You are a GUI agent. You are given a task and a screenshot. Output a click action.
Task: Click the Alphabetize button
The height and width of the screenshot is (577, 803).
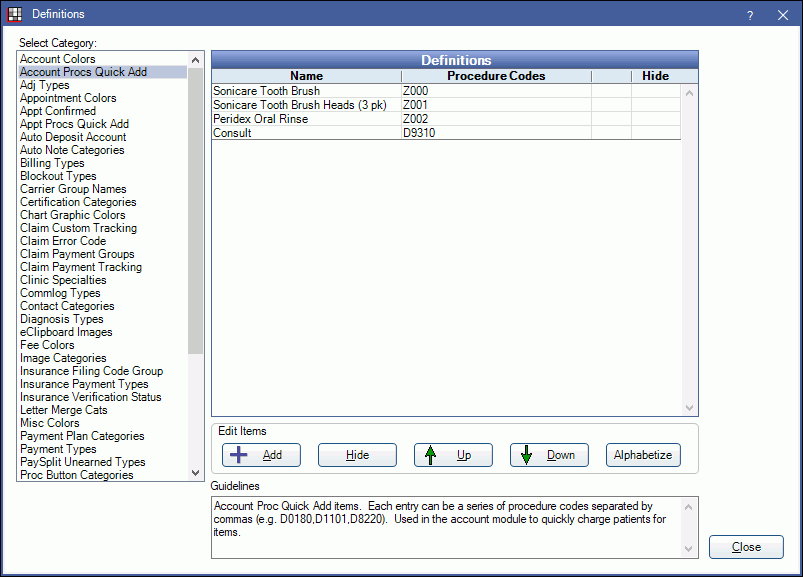tap(643, 455)
